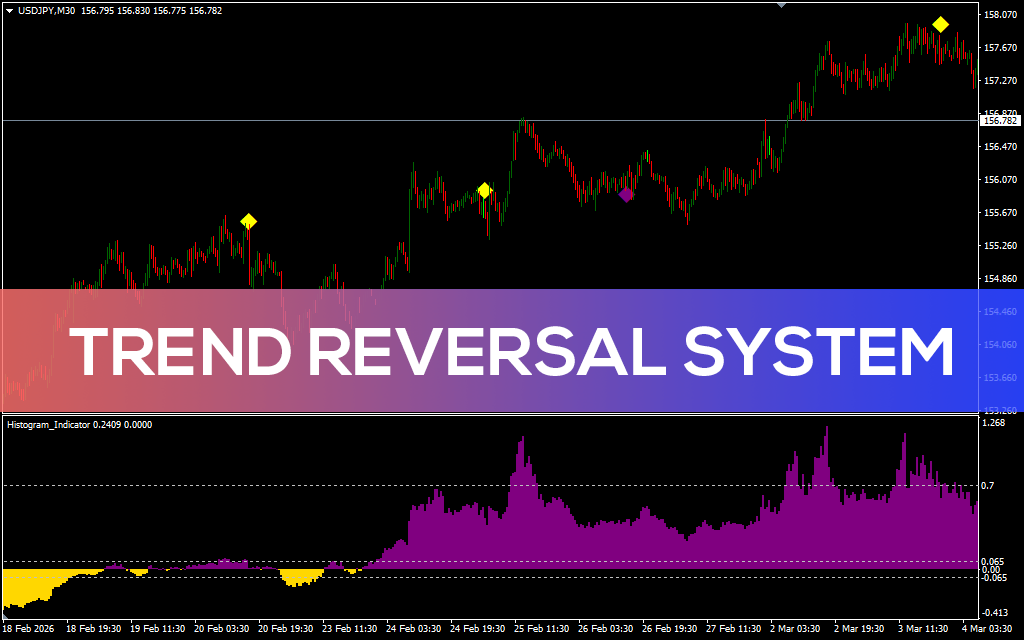Click the TREND REVERSAL SYSTEM banner text

click(x=512, y=352)
